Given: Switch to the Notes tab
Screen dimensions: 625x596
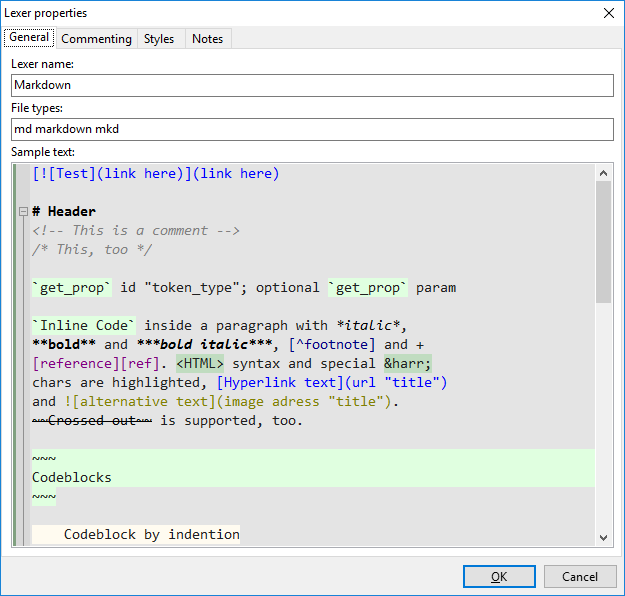Looking at the screenshot, I should [x=207, y=39].
